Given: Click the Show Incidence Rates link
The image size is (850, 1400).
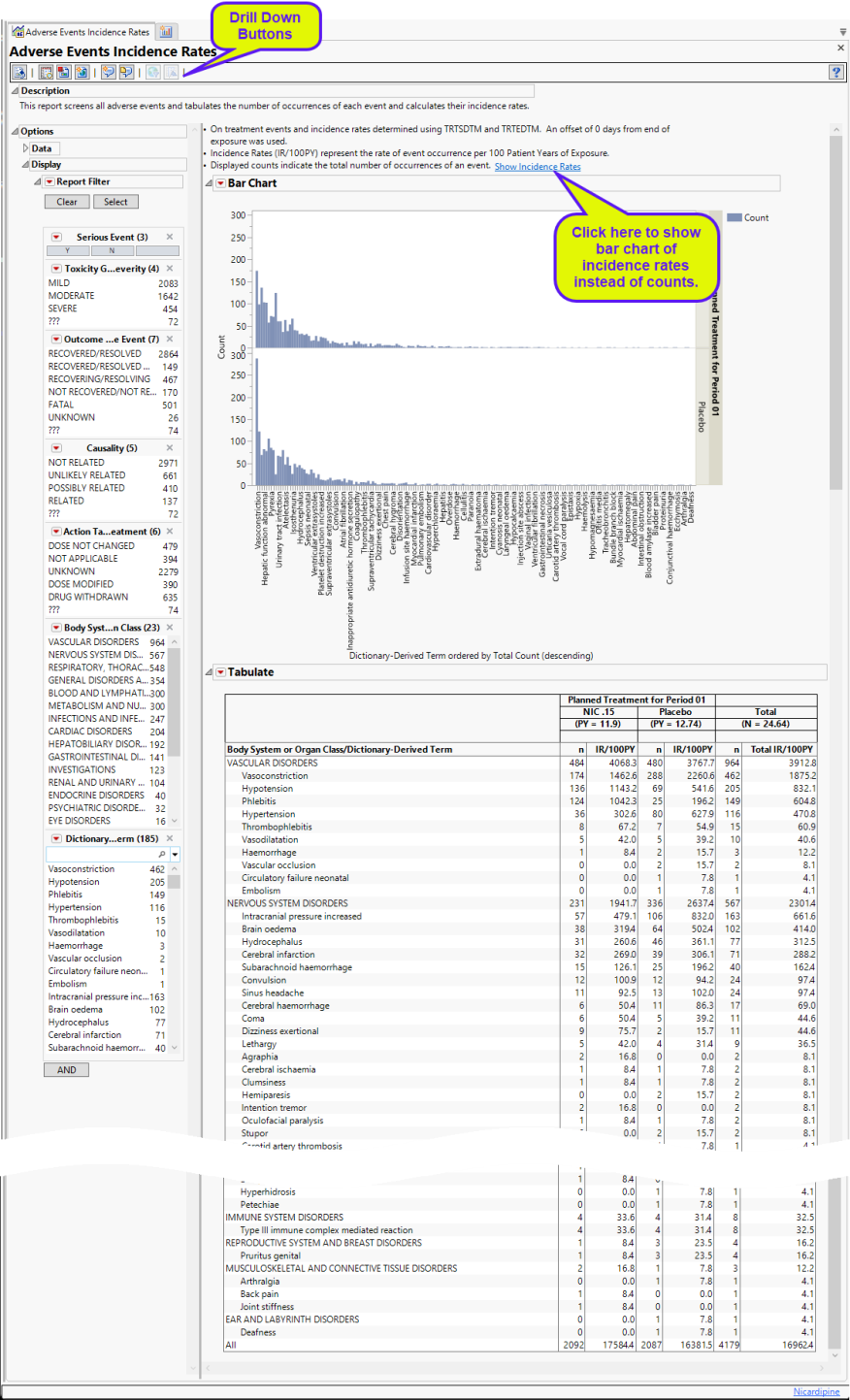Looking at the screenshot, I should pos(538,167).
